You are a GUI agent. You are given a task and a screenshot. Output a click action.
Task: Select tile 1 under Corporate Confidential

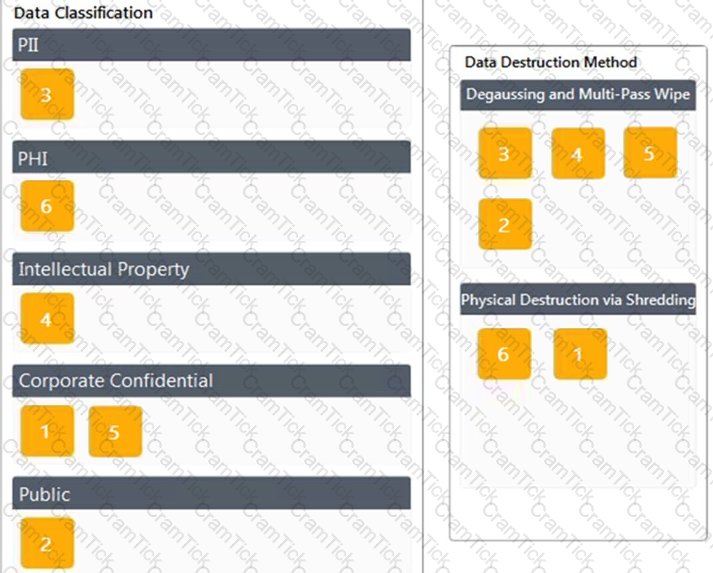47,431
